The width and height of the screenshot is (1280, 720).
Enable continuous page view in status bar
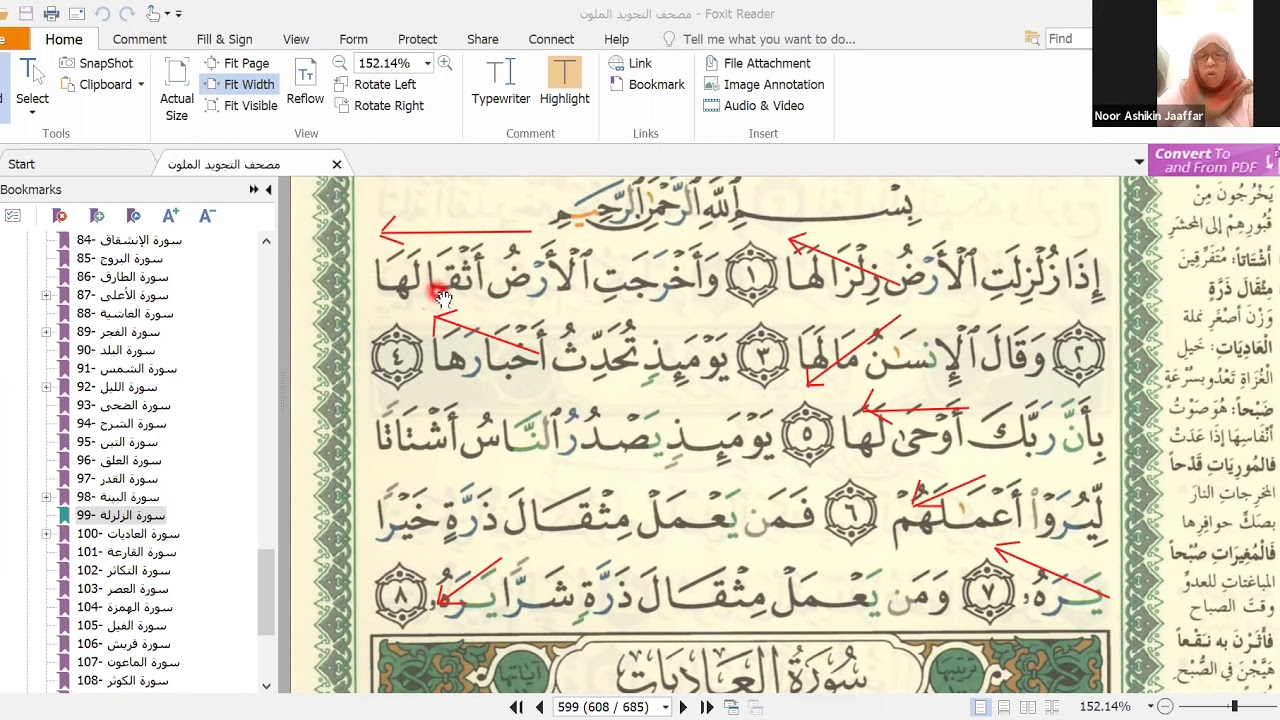(1004, 707)
